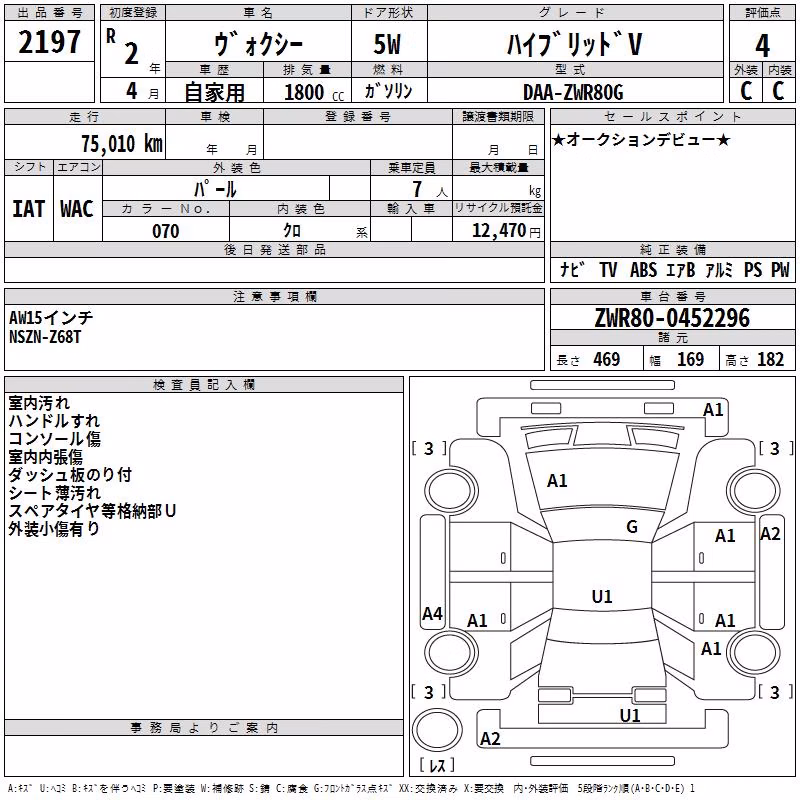Select the spare tire circle above レス
800x800 pixels.
[x=437, y=730]
